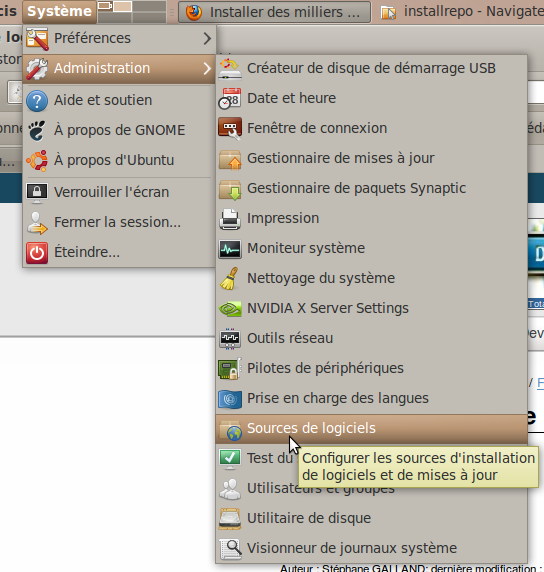The height and width of the screenshot is (572, 544).
Task: Switch to Firefox Installer des milliers window
Action: [274, 12]
